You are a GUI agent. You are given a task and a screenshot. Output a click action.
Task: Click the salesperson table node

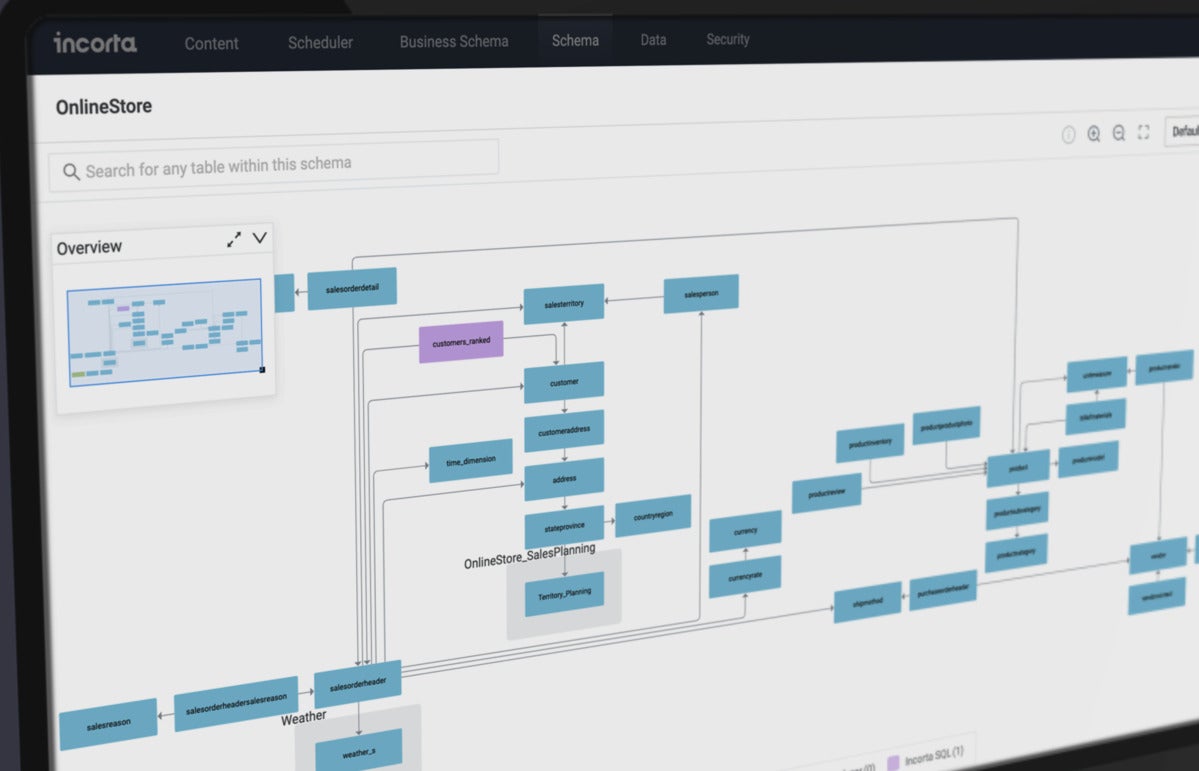tap(701, 294)
